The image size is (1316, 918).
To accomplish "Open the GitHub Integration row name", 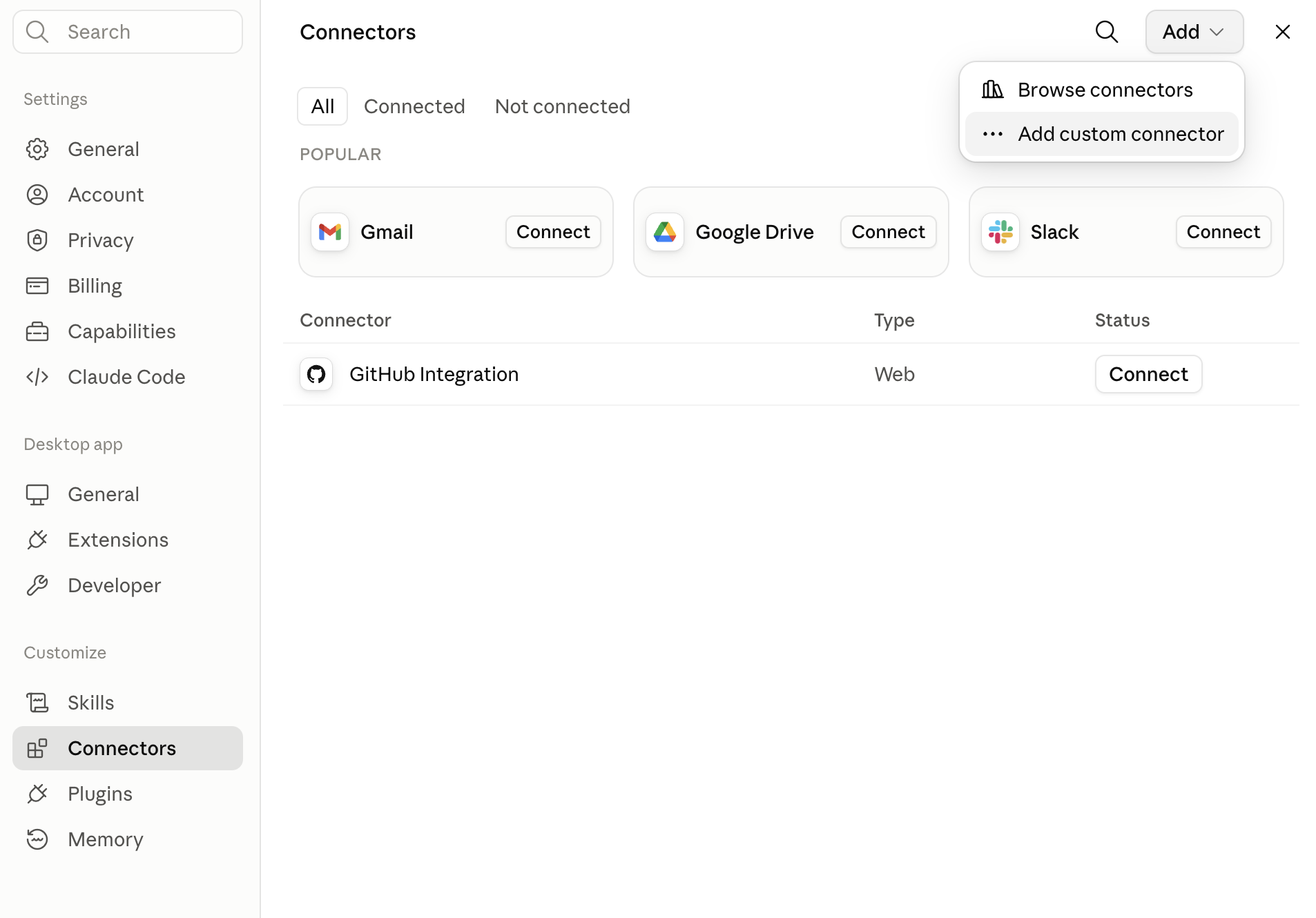I will [x=434, y=374].
